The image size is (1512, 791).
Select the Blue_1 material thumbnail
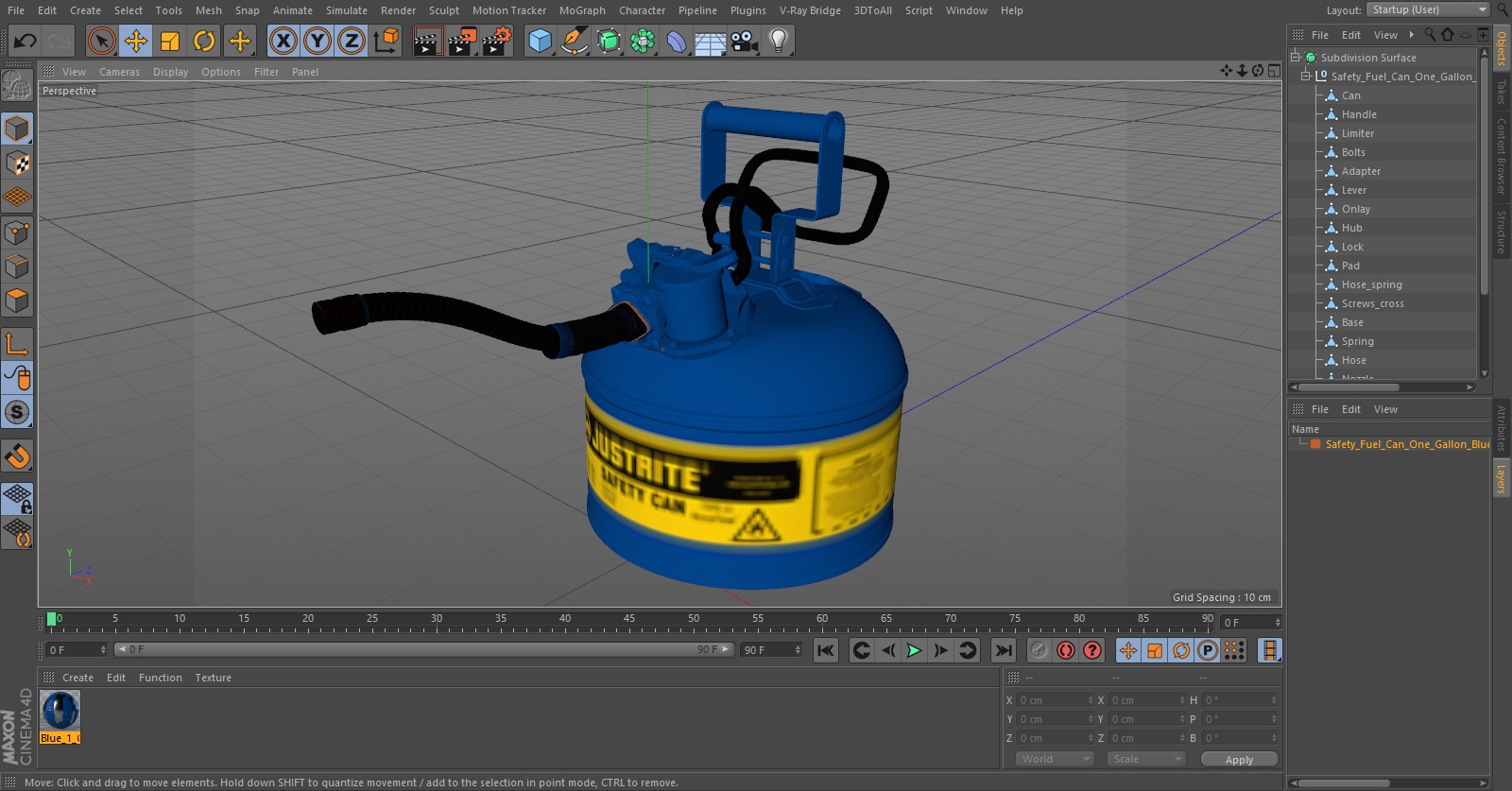(x=60, y=711)
